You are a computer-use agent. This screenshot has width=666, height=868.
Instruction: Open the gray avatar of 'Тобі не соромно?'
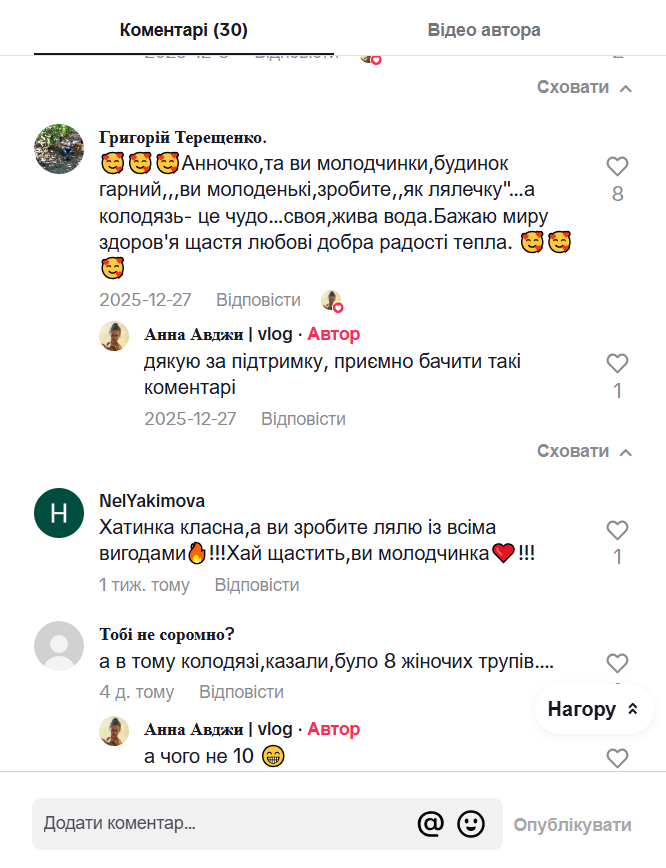point(59,646)
